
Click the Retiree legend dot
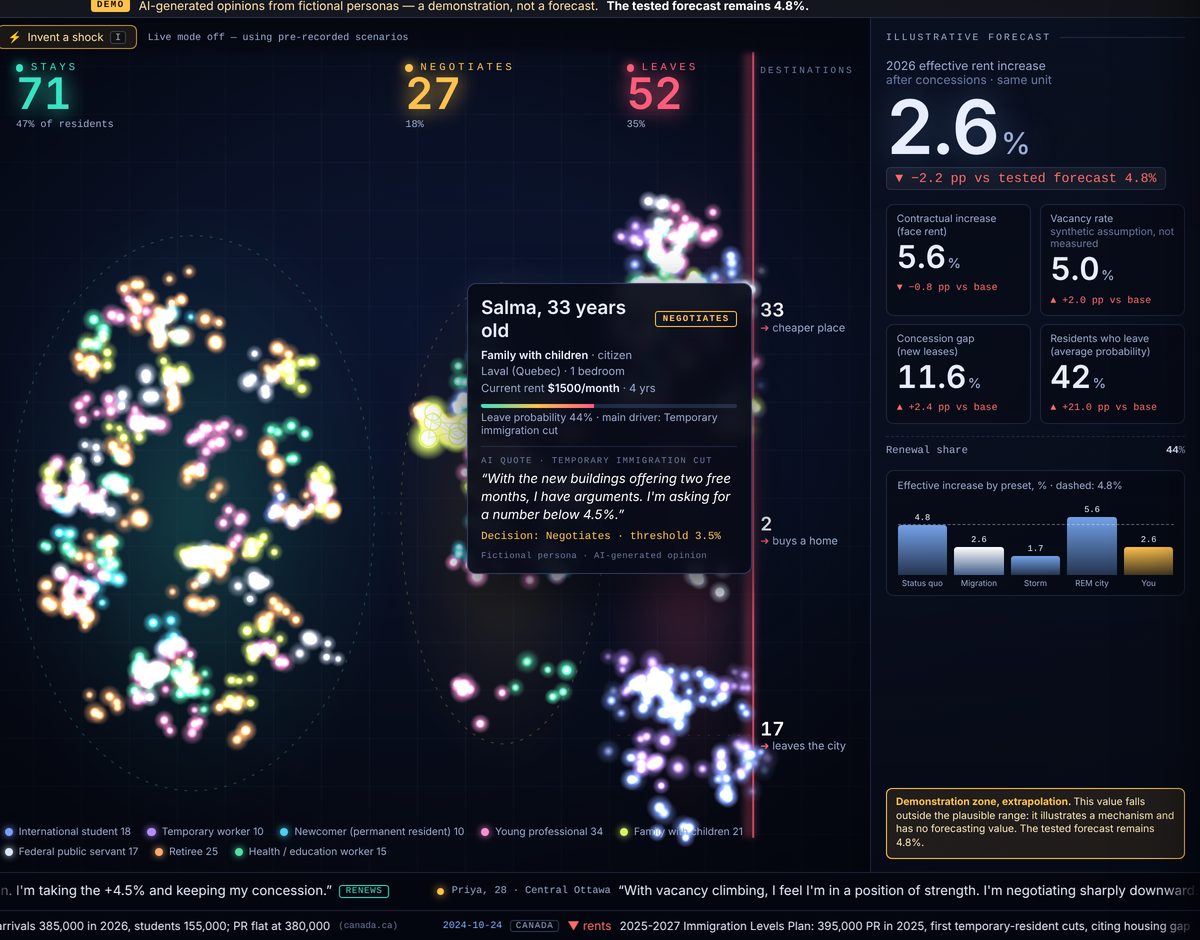pyautogui.click(x=159, y=852)
